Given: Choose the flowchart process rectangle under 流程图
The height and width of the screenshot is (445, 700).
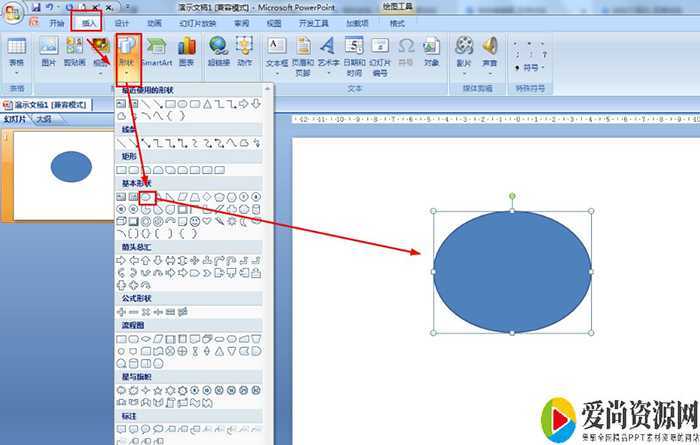Looking at the screenshot, I should click(121, 340).
